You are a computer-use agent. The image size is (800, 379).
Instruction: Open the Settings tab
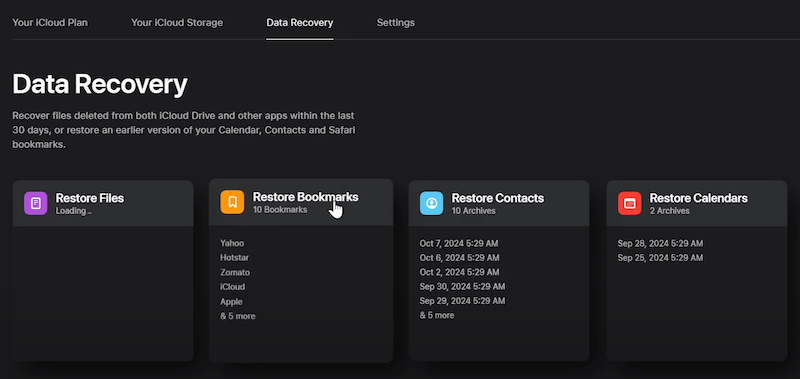(395, 22)
